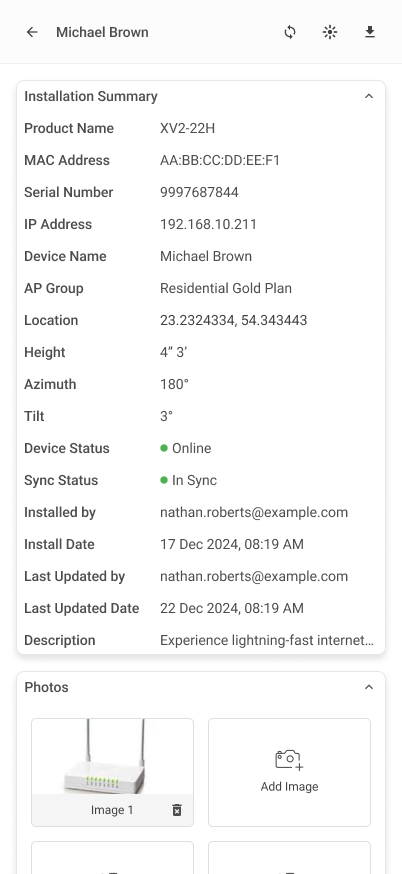Collapse the Installation Summary section

(369, 96)
